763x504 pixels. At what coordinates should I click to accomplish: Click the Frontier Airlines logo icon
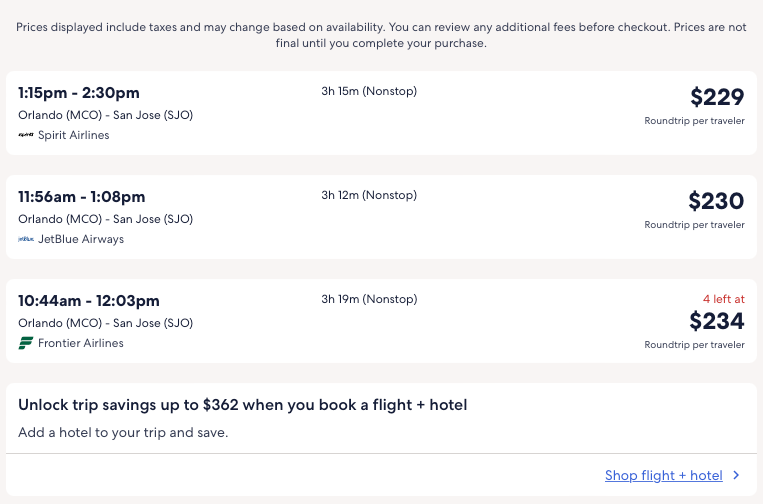[x=26, y=343]
